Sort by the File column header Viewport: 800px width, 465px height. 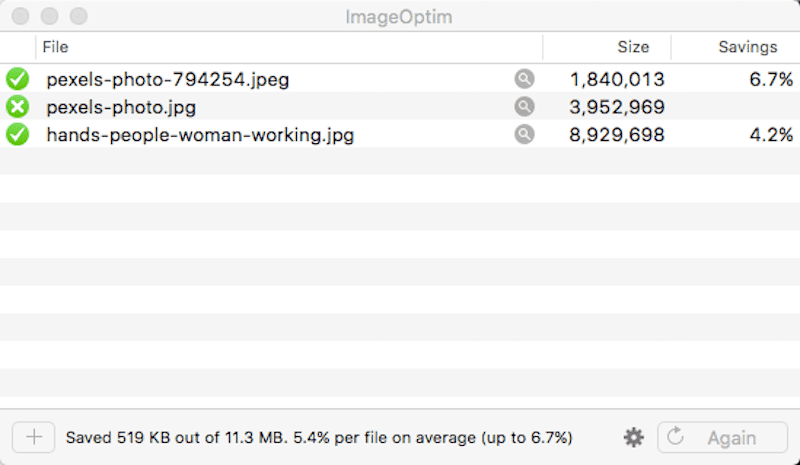(289, 47)
